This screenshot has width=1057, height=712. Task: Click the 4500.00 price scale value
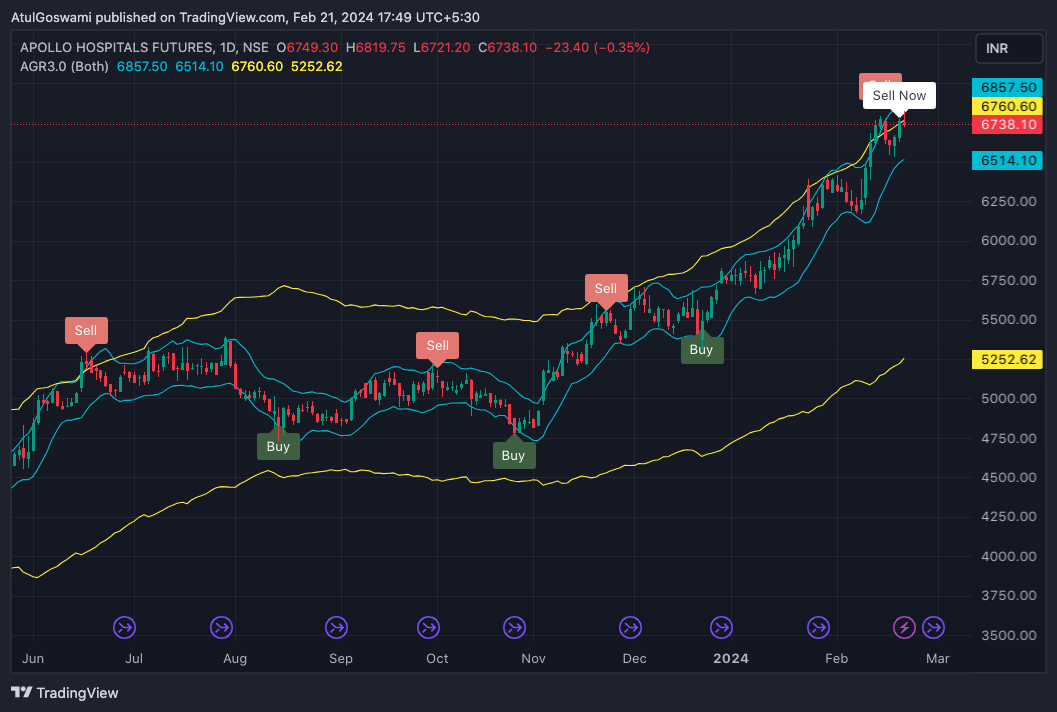1009,477
